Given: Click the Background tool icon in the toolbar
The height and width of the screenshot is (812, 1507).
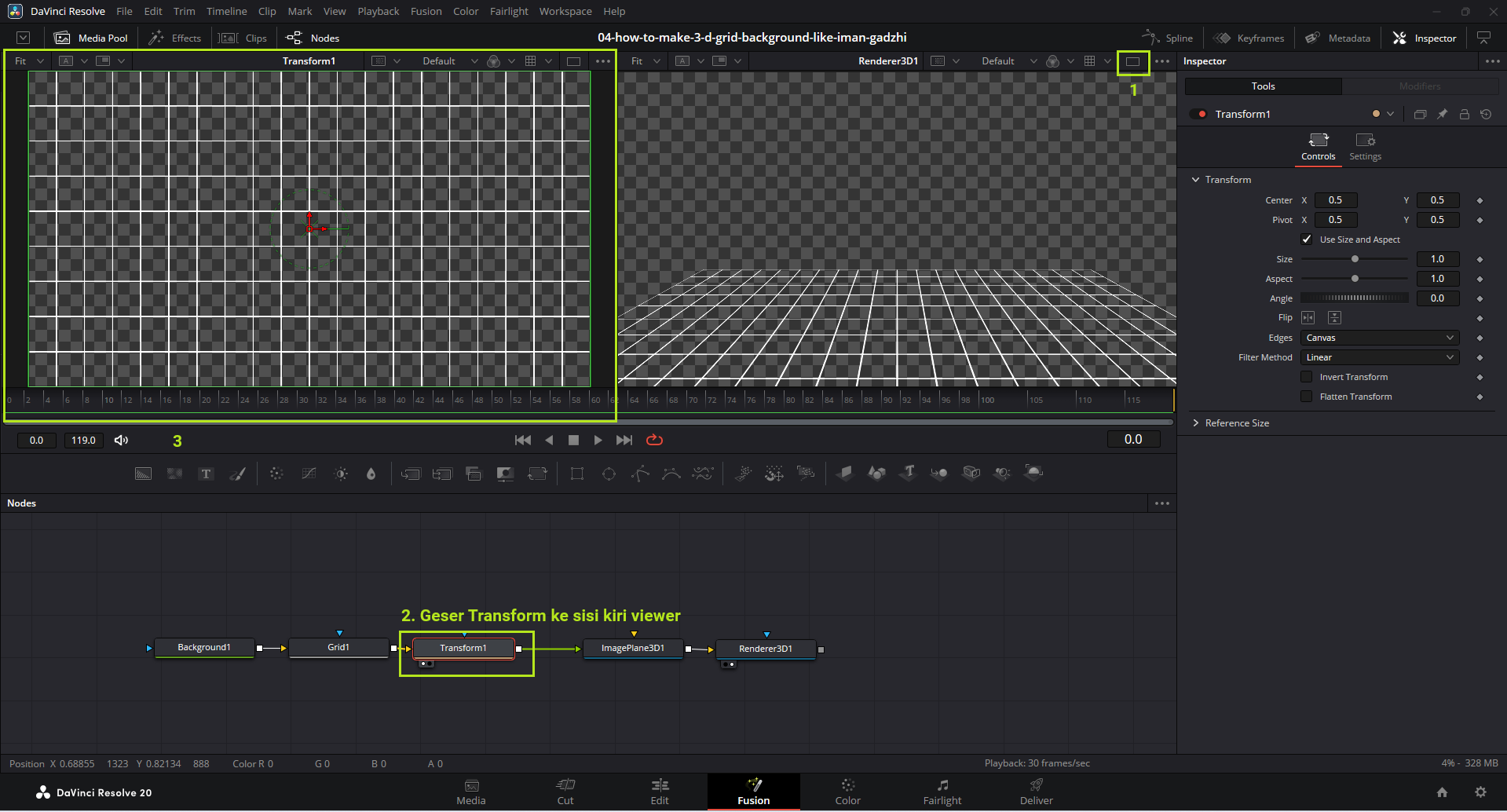Looking at the screenshot, I should pos(143,474).
